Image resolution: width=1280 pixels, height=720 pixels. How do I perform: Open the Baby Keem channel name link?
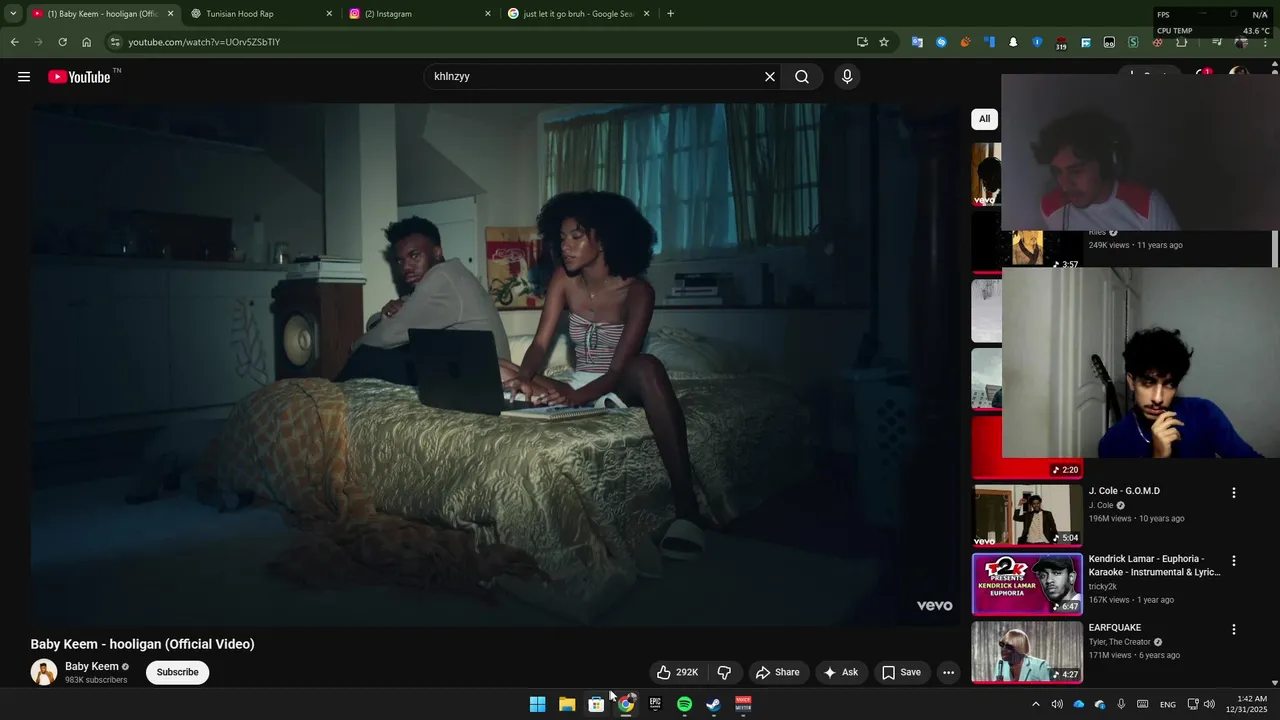92,666
